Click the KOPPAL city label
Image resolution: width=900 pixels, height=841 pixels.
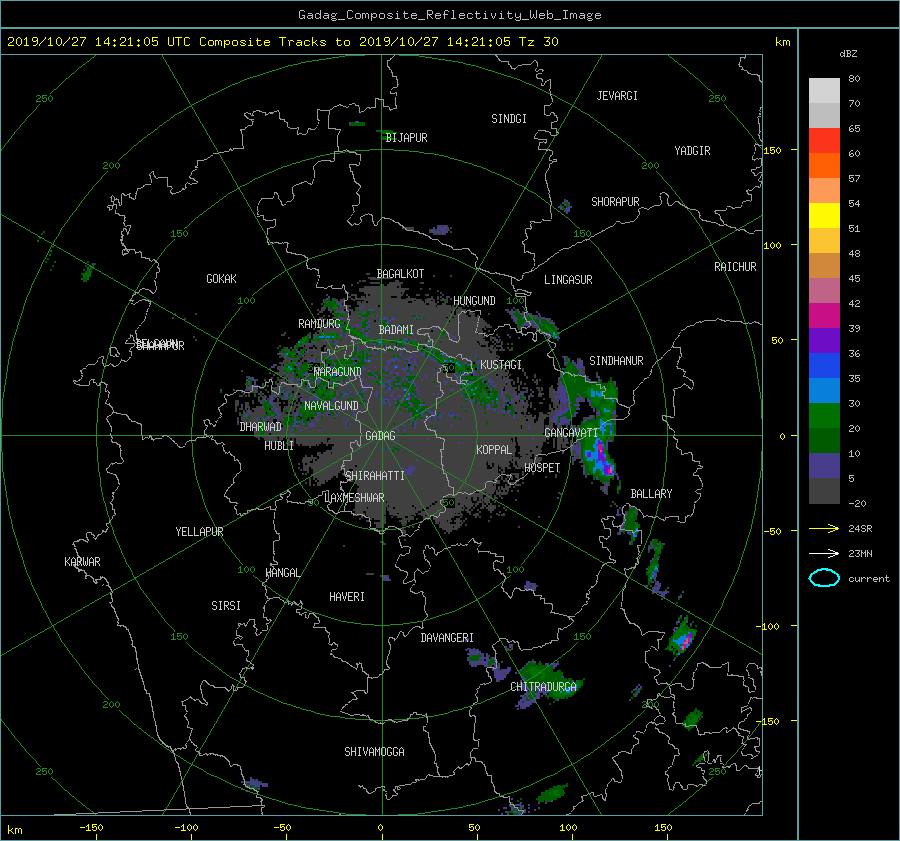click(x=494, y=450)
